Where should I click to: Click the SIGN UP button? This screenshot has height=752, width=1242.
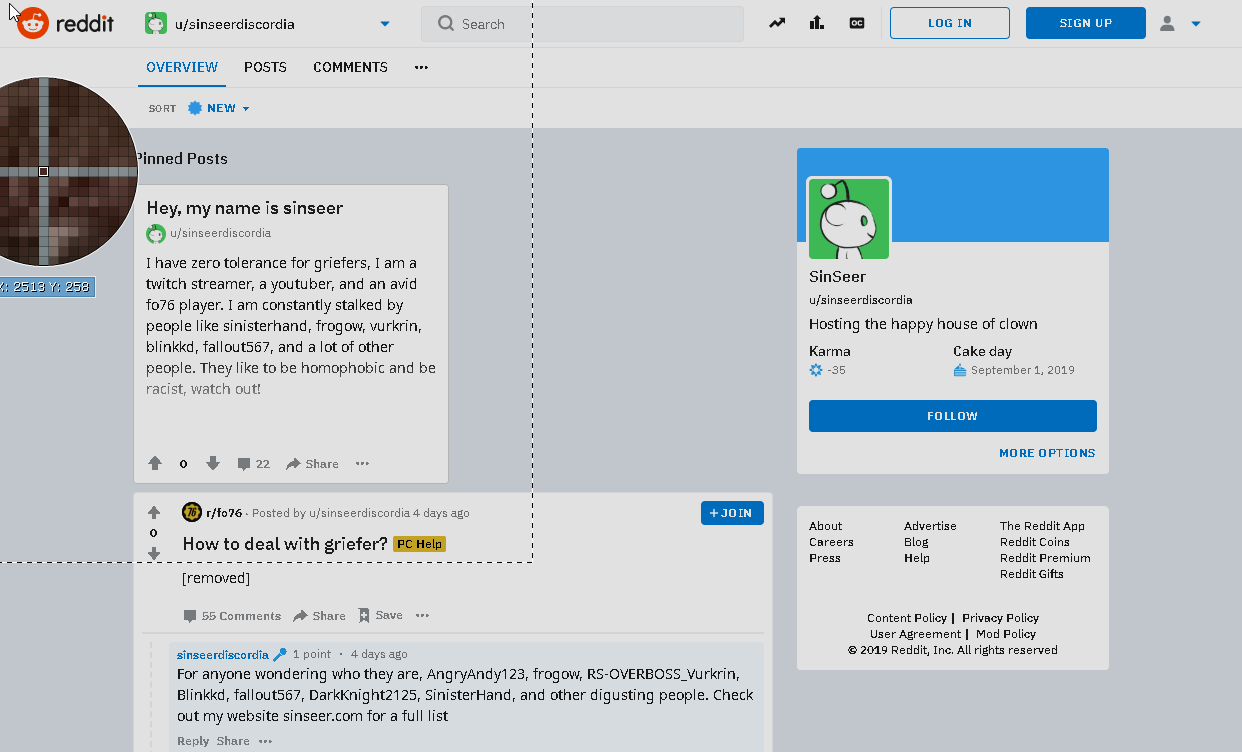click(x=1086, y=23)
